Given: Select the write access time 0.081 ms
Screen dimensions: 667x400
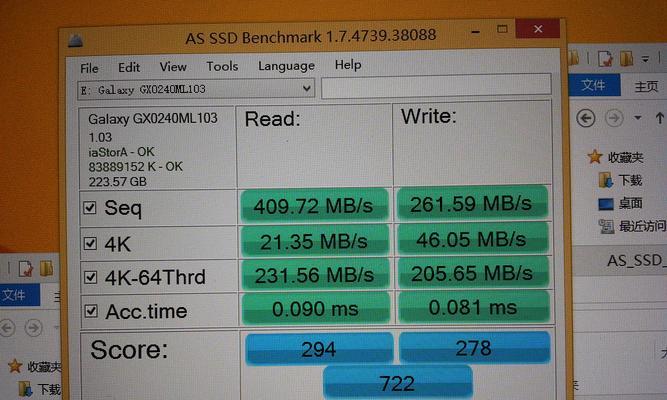Looking at the screenshot, I should click(473, 307).
